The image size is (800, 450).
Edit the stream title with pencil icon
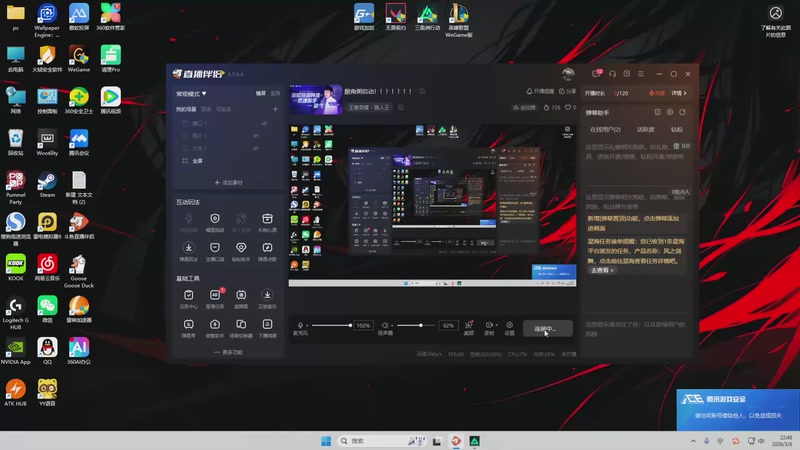click(x=422, y=91)
